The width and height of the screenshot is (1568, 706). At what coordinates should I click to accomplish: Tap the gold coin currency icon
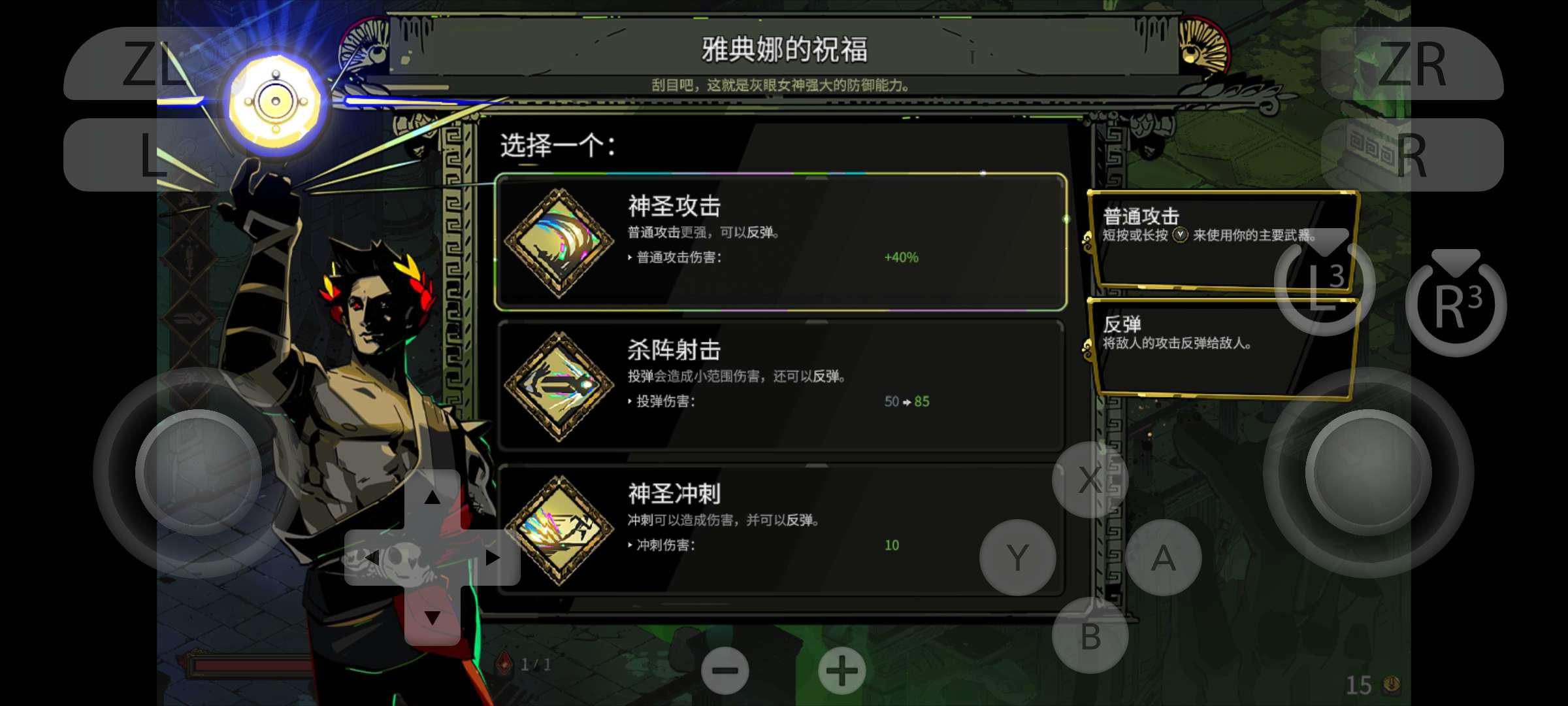(x=1392, y=684)
